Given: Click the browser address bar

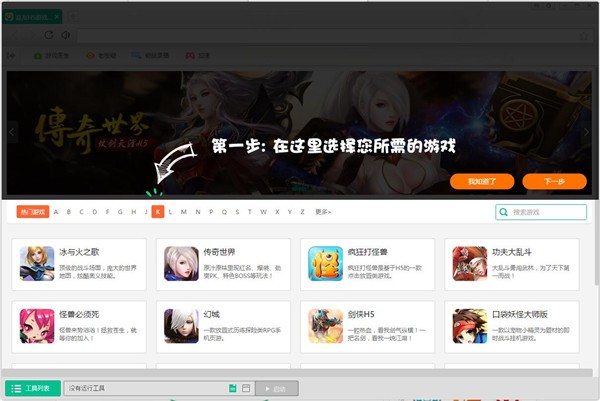Looking at the screenshot, I should tap(329, 36).
